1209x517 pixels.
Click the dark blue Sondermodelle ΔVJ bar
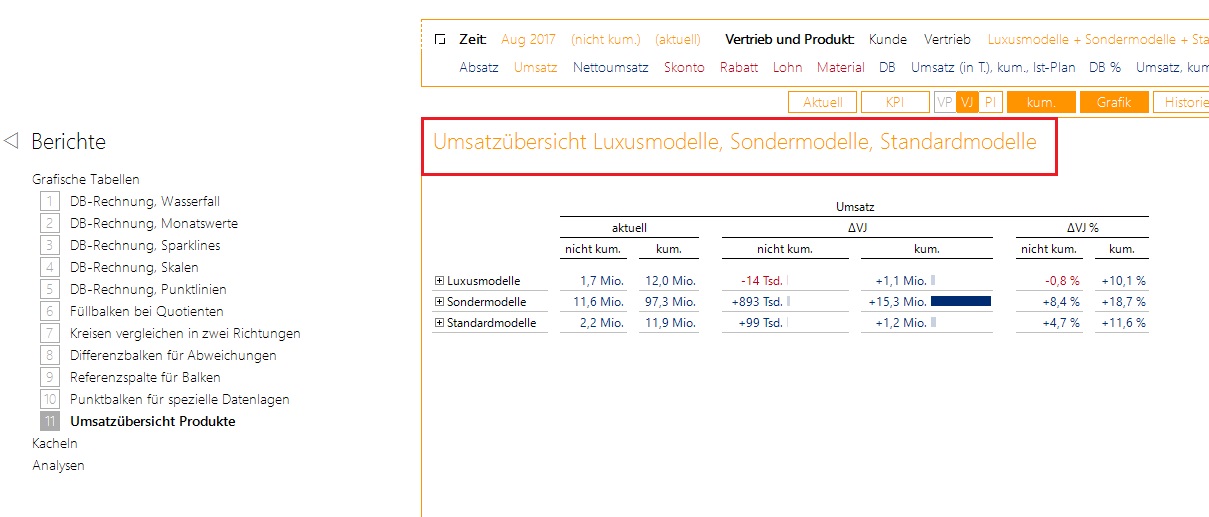(x=960, y=301)
